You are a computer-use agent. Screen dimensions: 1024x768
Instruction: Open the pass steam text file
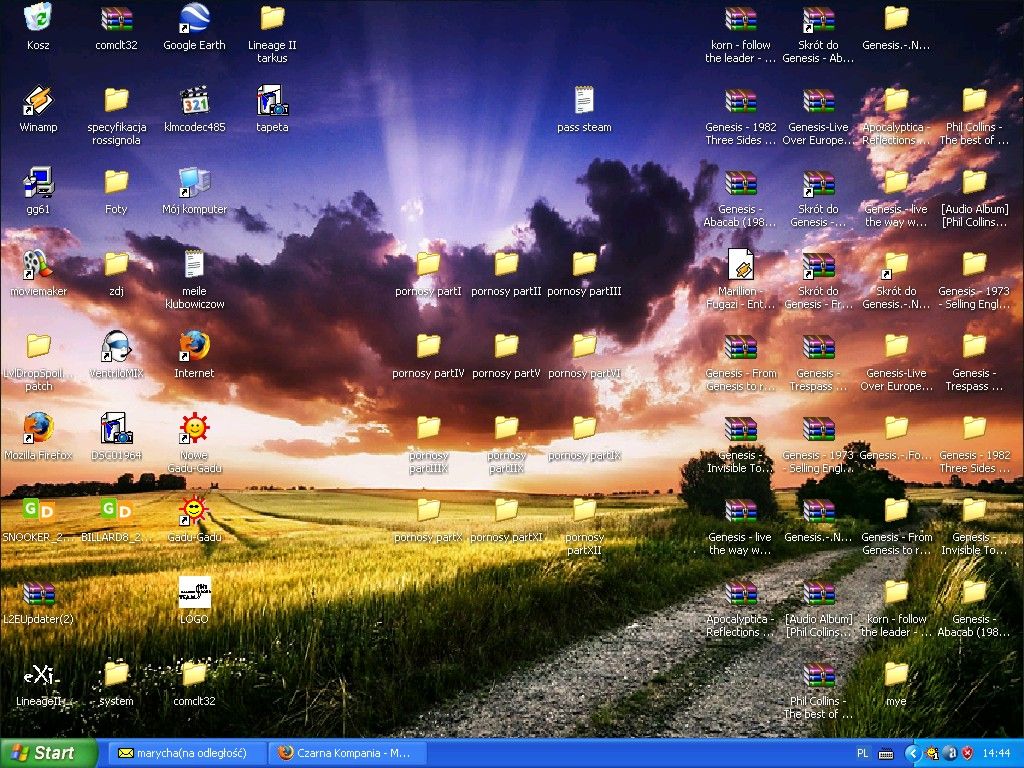pyautogui.click(x=584, y=101)
